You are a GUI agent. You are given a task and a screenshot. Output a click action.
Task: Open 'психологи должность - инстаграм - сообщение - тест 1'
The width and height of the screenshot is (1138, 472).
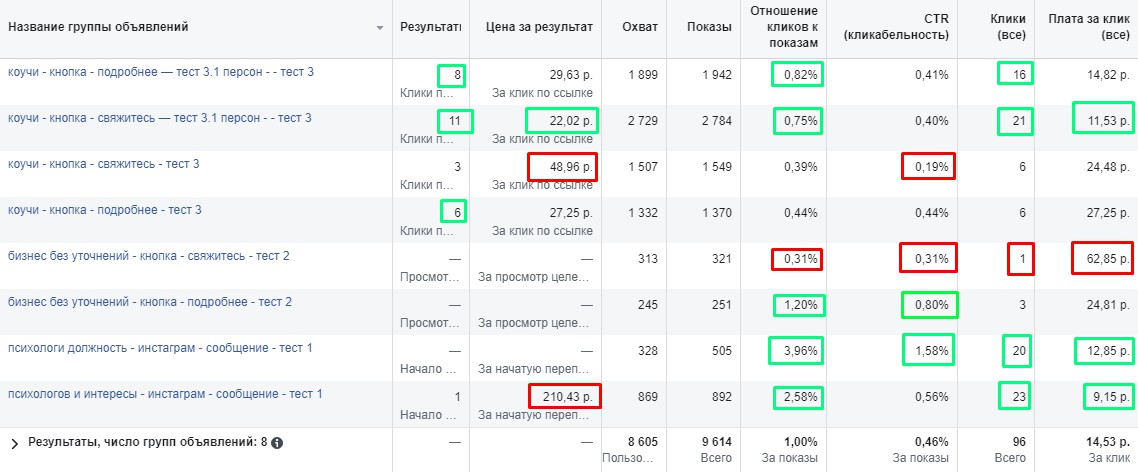[x=160, y=348]
